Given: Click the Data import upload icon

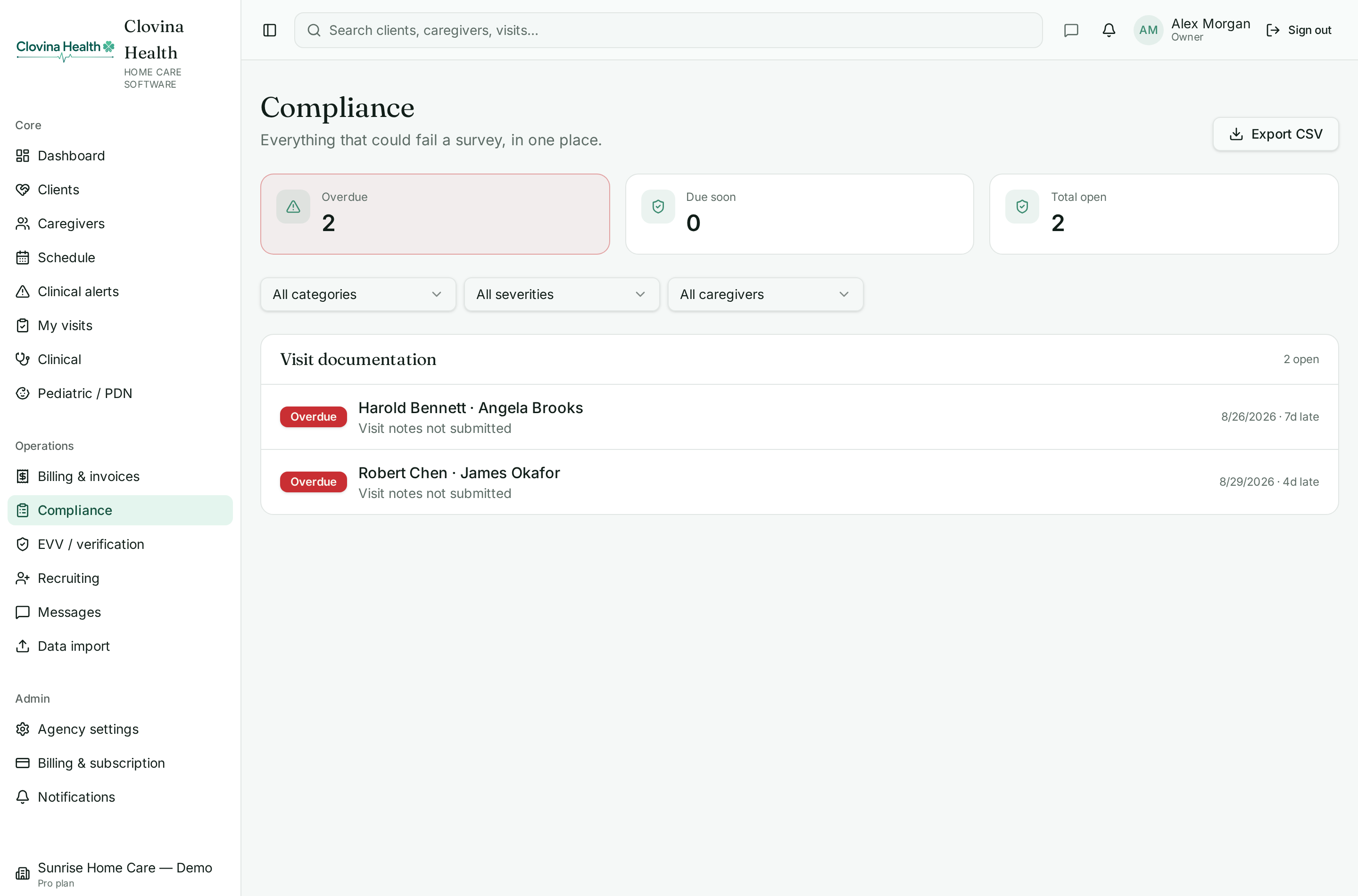Looking at the screenshot, I should click(x=22, y=646).
